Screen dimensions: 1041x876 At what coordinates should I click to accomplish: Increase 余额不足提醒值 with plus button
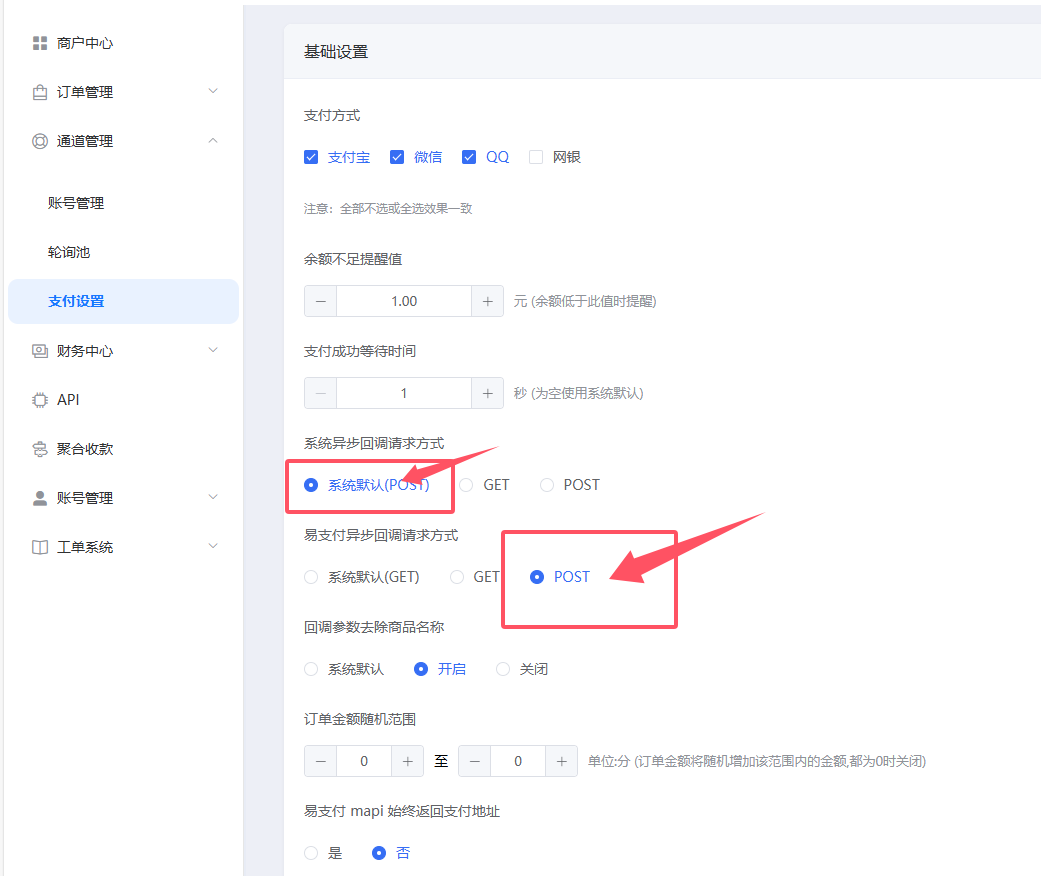487,300
